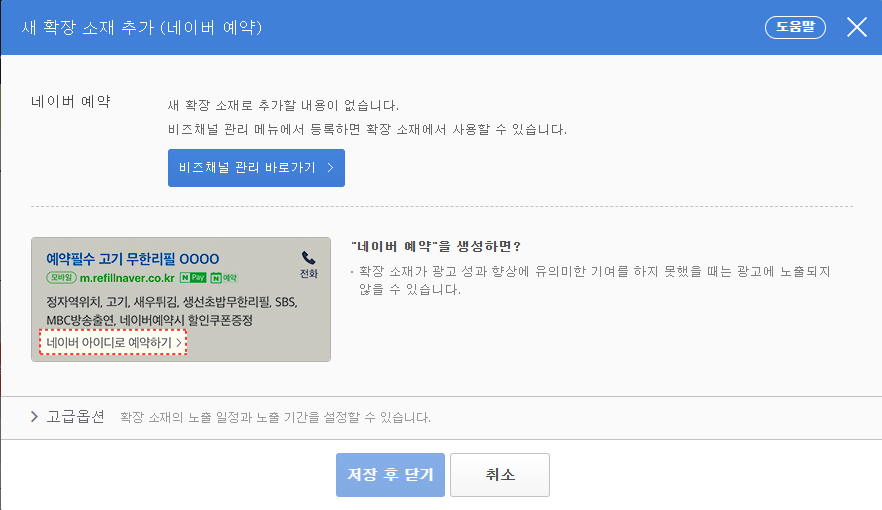Click "네이버 예약"을 생성하면? heading
The image size is (882, 510).
436,246
